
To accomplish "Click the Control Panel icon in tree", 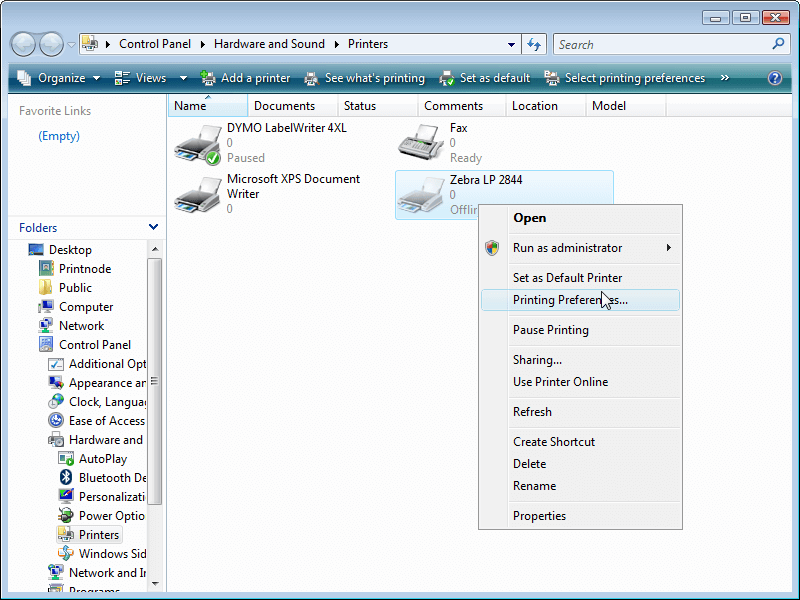I will point(46,344).
